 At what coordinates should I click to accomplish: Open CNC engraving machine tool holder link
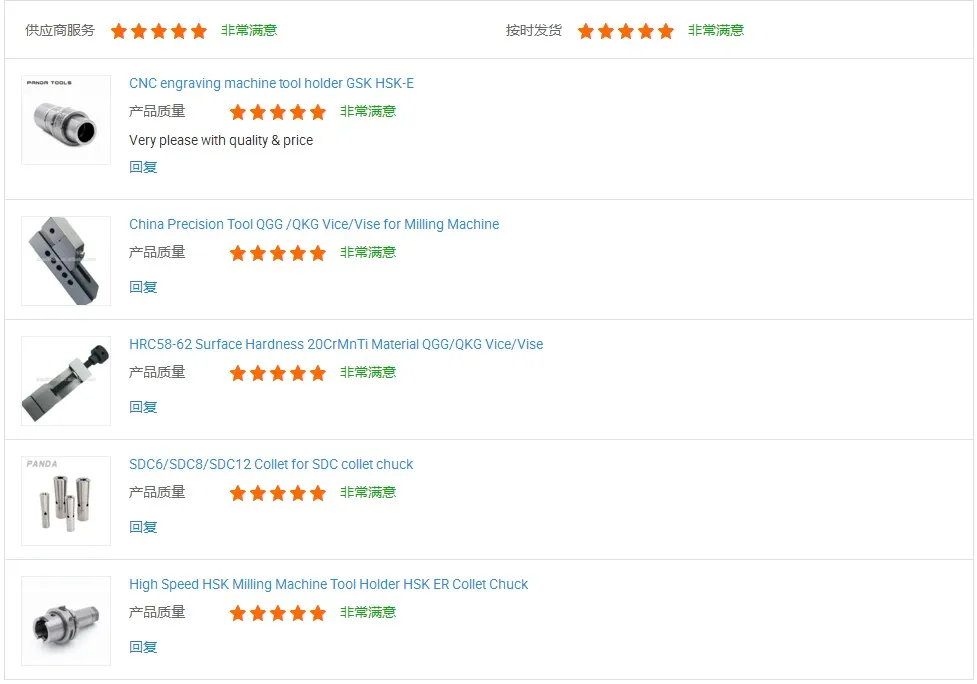(x=271, y=83)
